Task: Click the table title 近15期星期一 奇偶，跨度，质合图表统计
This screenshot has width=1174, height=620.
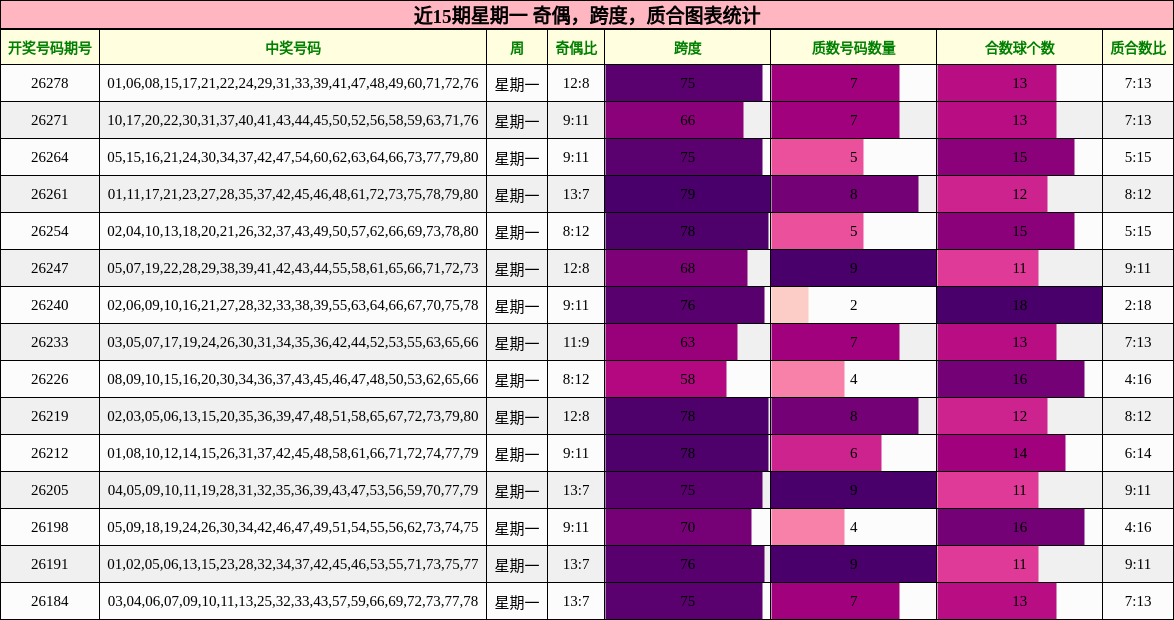Action: click(587, 15)
